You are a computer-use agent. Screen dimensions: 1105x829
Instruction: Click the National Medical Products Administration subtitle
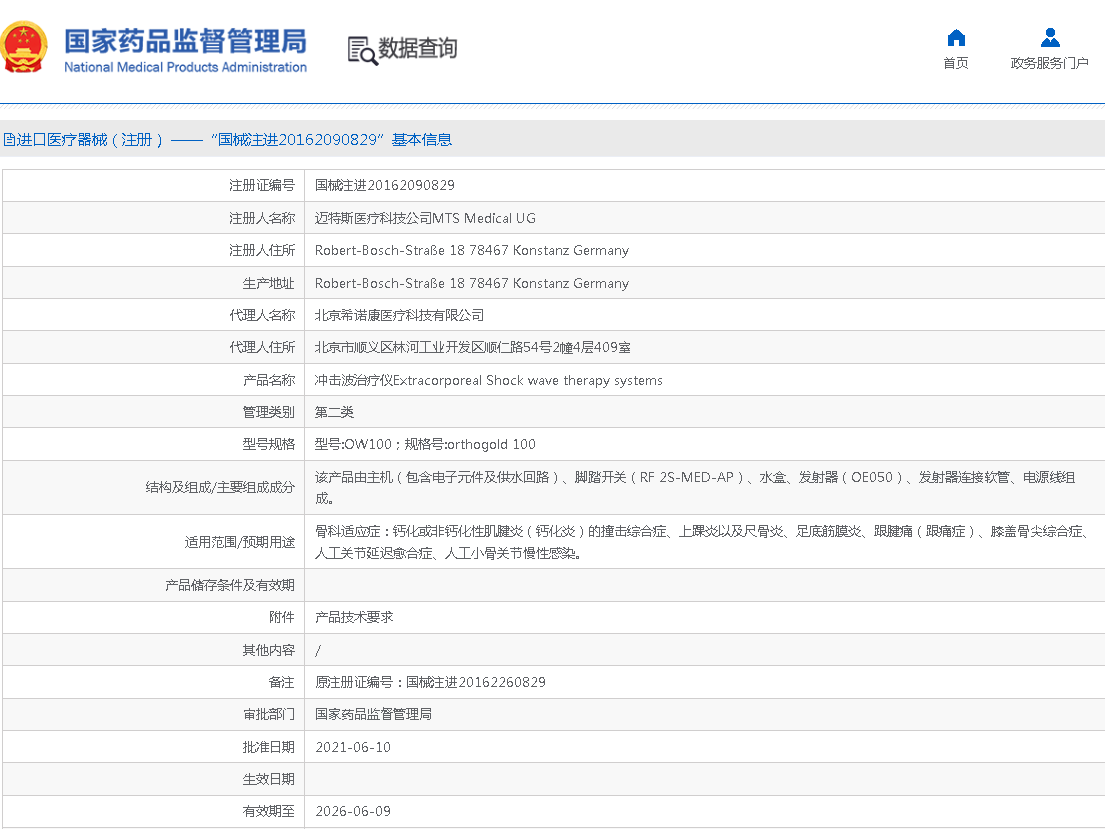(x=185, y=67)
